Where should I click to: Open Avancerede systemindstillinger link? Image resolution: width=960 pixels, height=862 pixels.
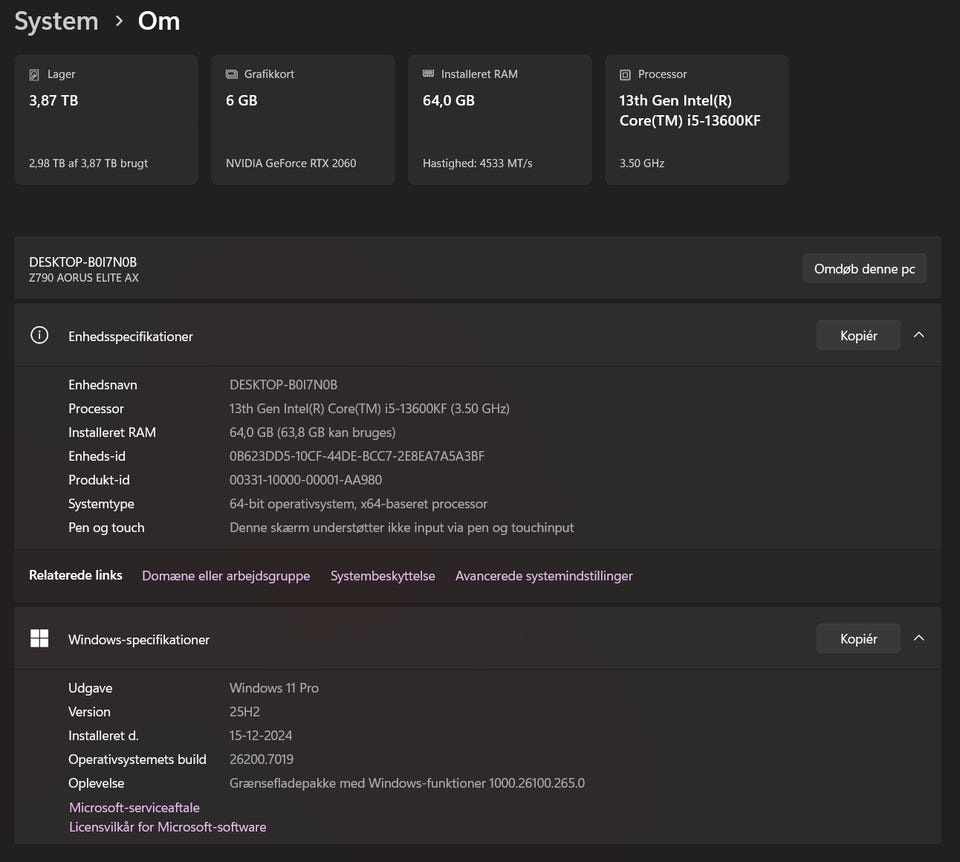[x=544, y=576]
